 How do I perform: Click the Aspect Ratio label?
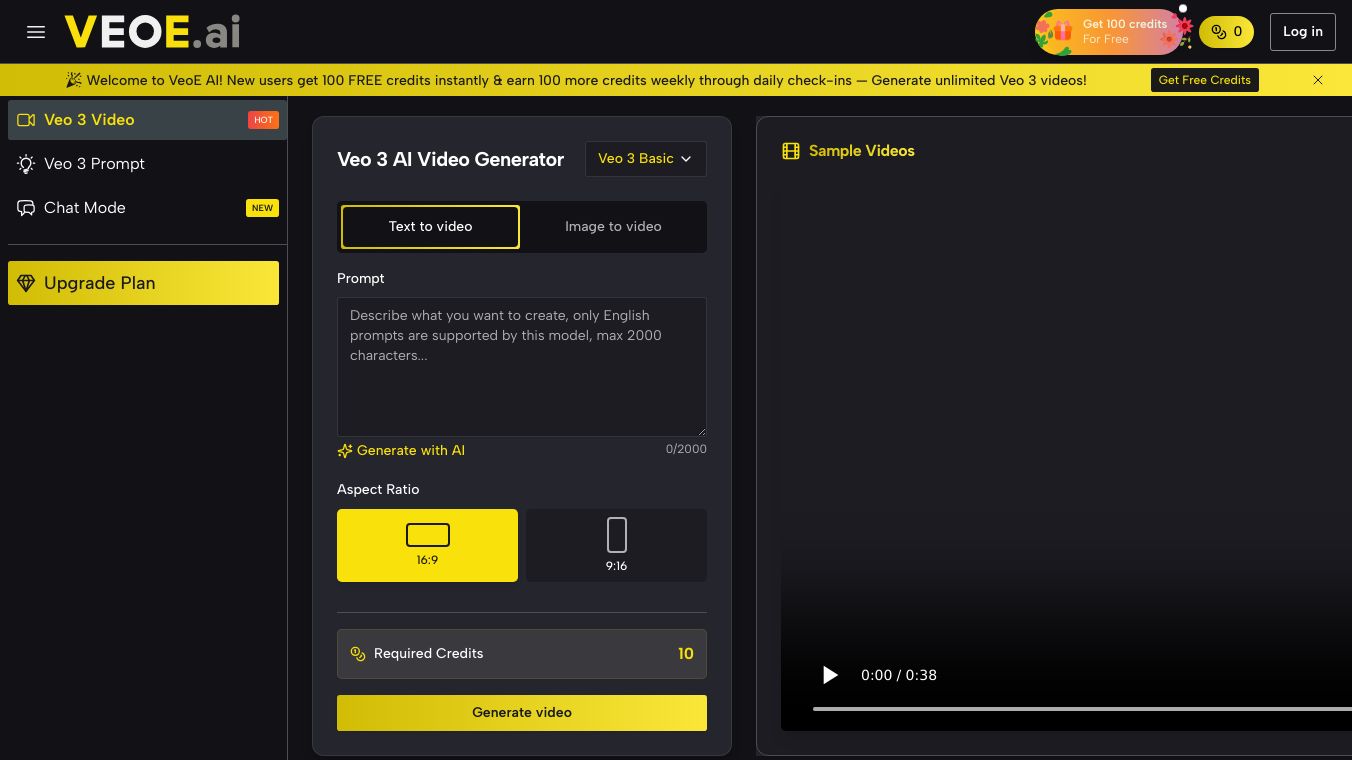tap(378, 489)
